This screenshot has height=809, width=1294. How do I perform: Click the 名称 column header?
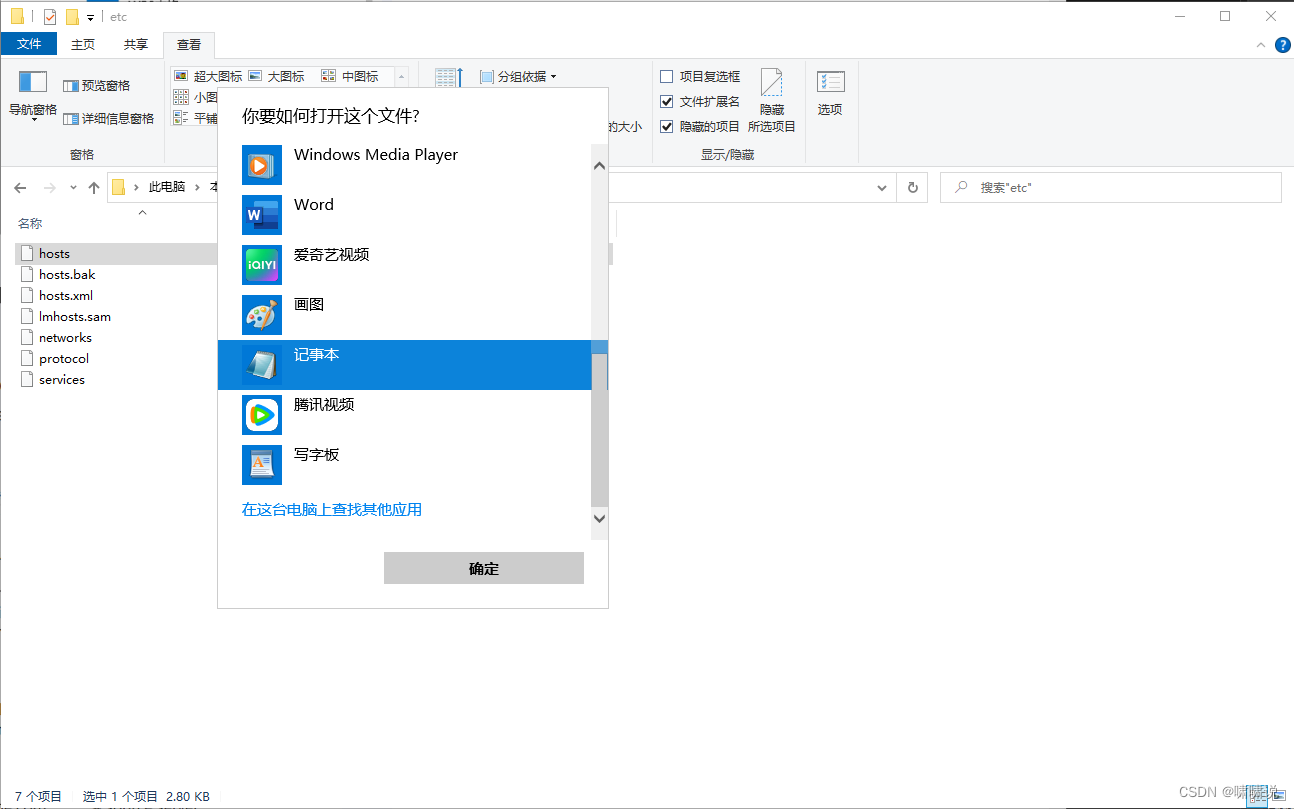coord(30,223)
